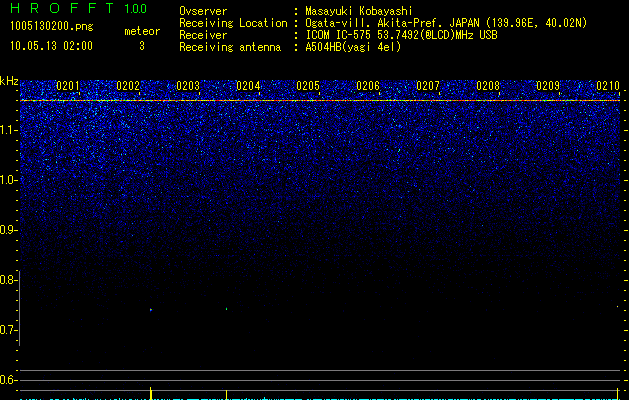This screenshot has height=400, width=629.
Task: Click the 0.8 kHz frequency axis label
Action: [x=8, y=280]
